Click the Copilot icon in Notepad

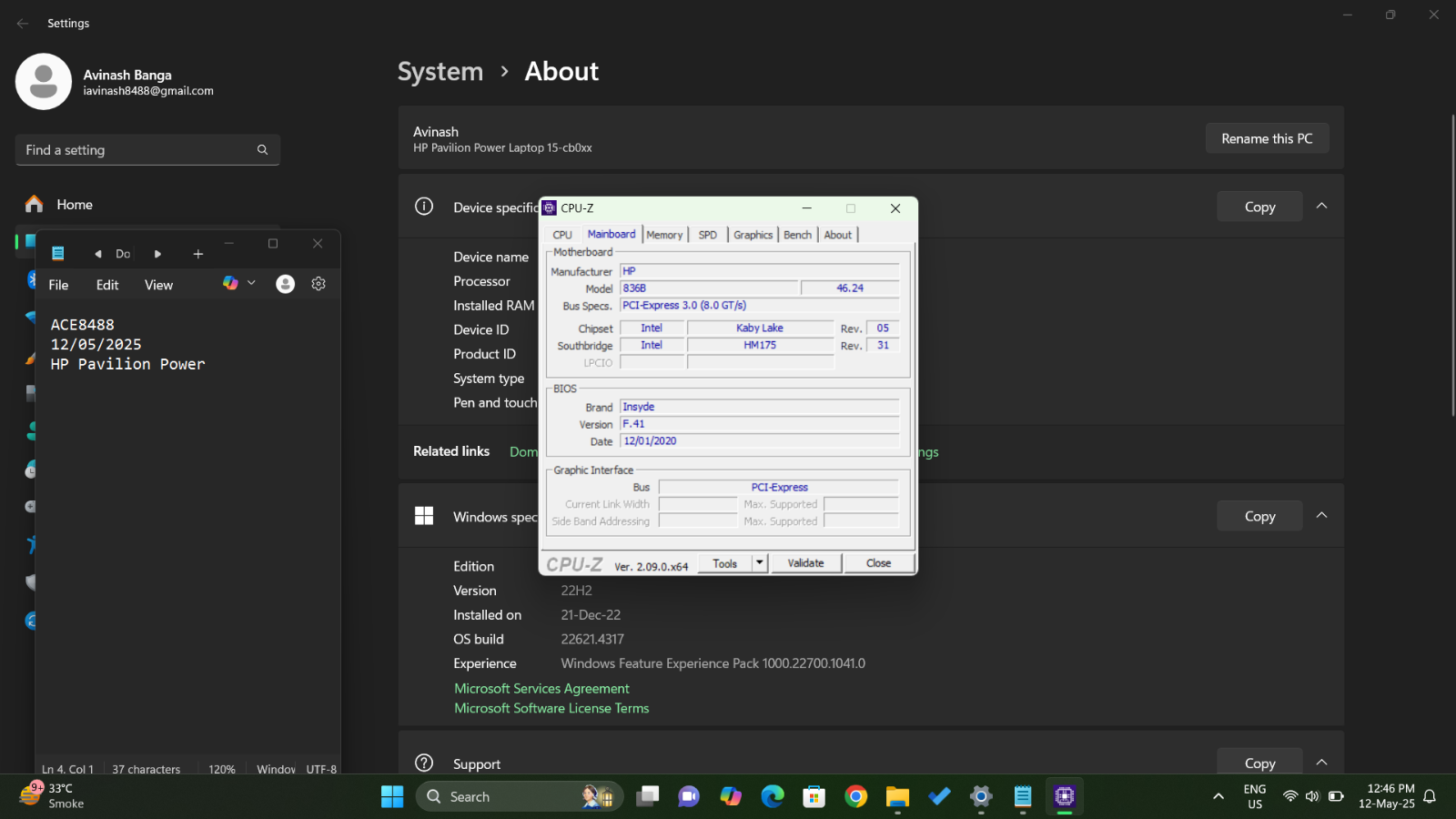point(230,284)
